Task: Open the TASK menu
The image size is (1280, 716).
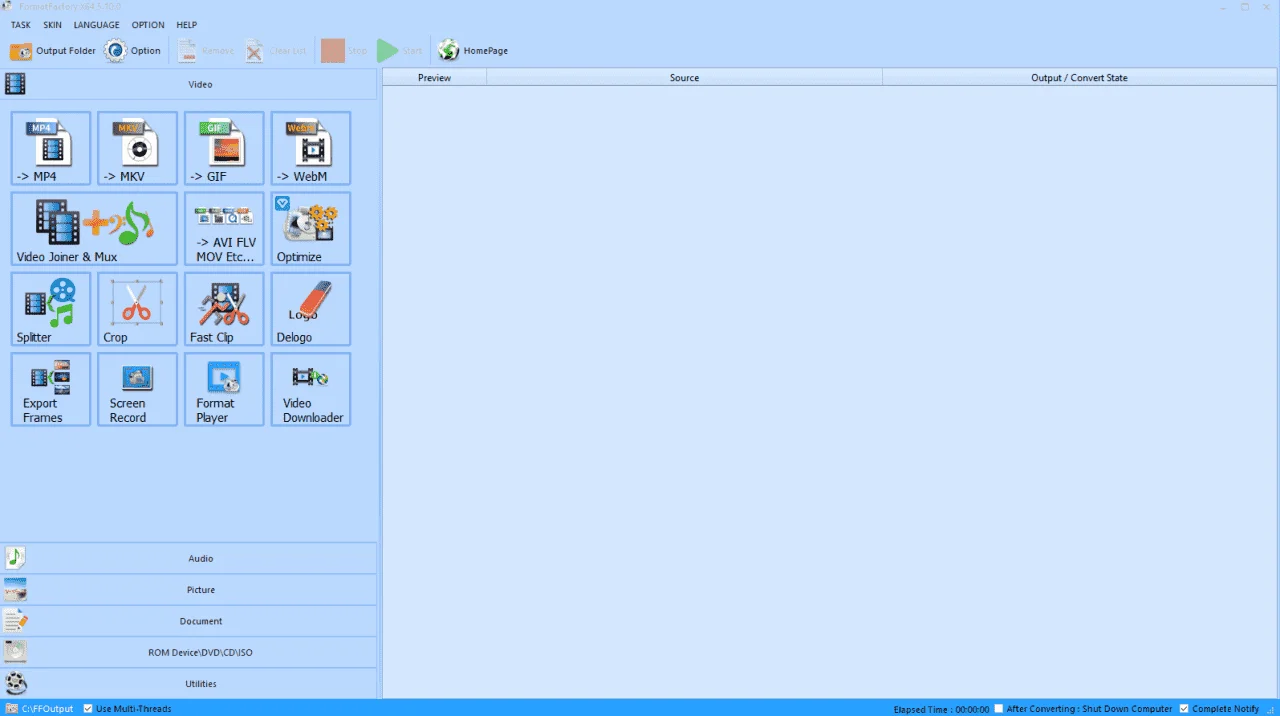Action: click(20, 25)
